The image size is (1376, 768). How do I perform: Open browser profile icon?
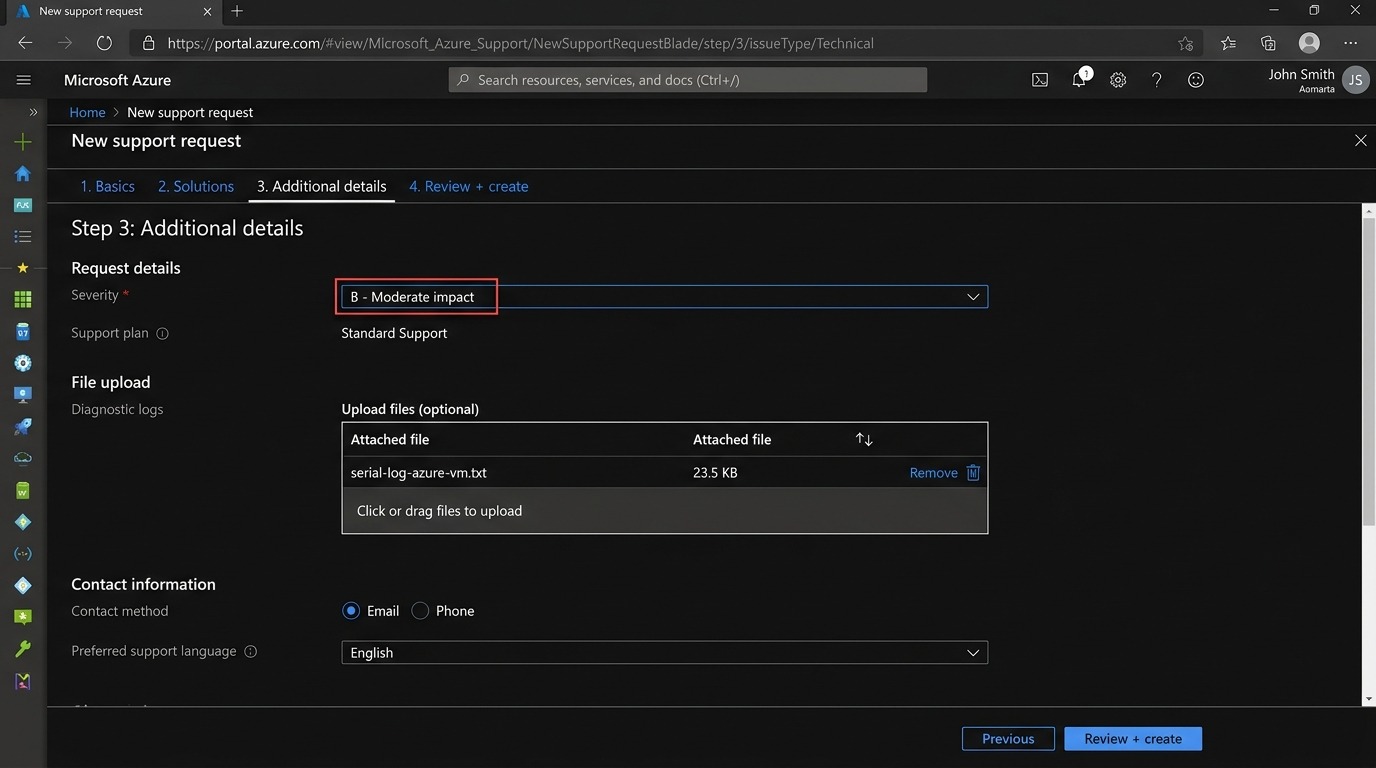1309,43
